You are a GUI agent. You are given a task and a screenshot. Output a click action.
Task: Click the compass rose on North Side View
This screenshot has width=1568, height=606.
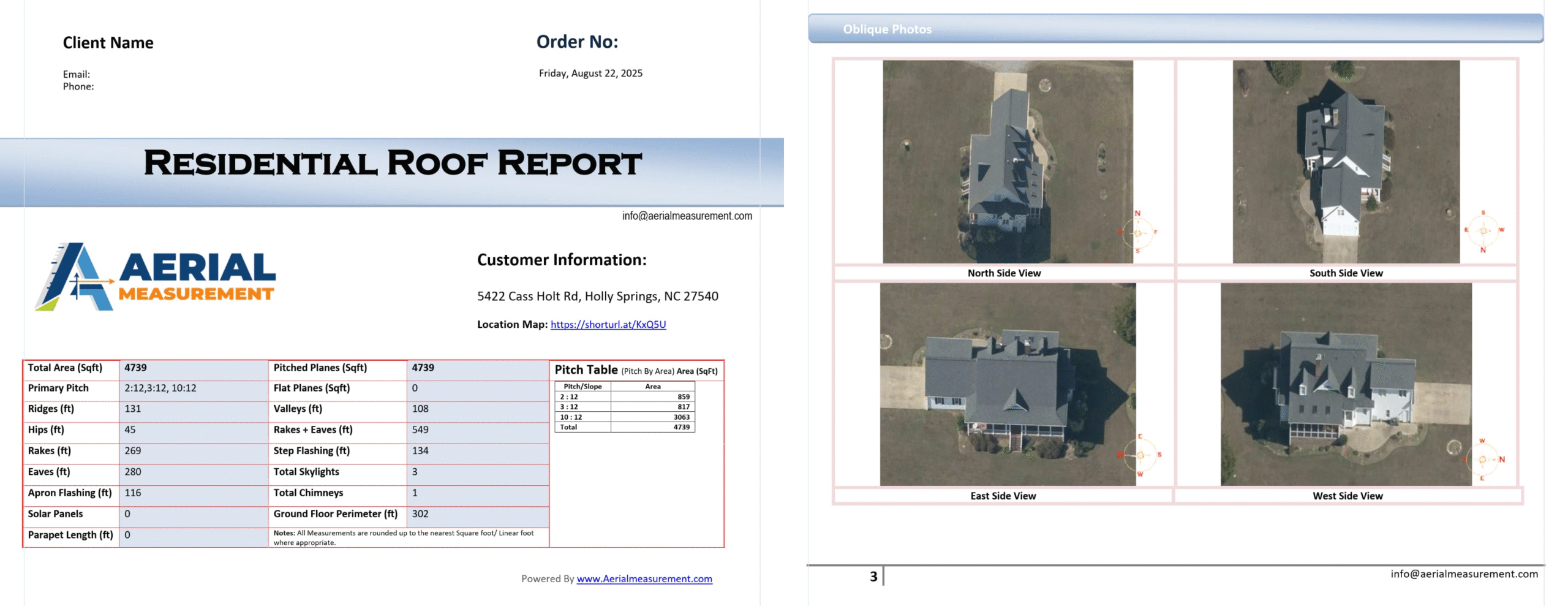coord(1137,232)
